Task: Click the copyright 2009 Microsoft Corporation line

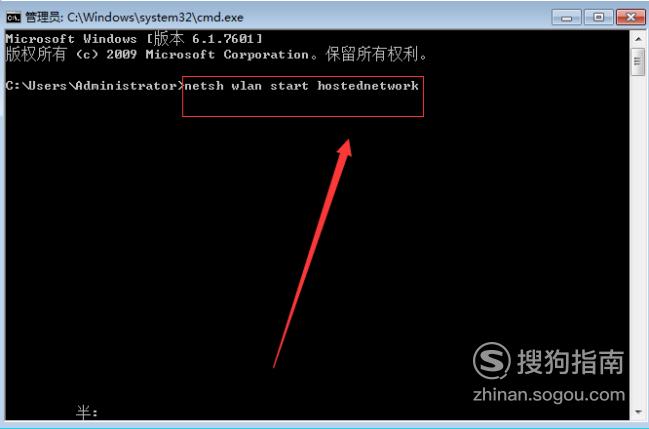Action: [x=216, y=55]
